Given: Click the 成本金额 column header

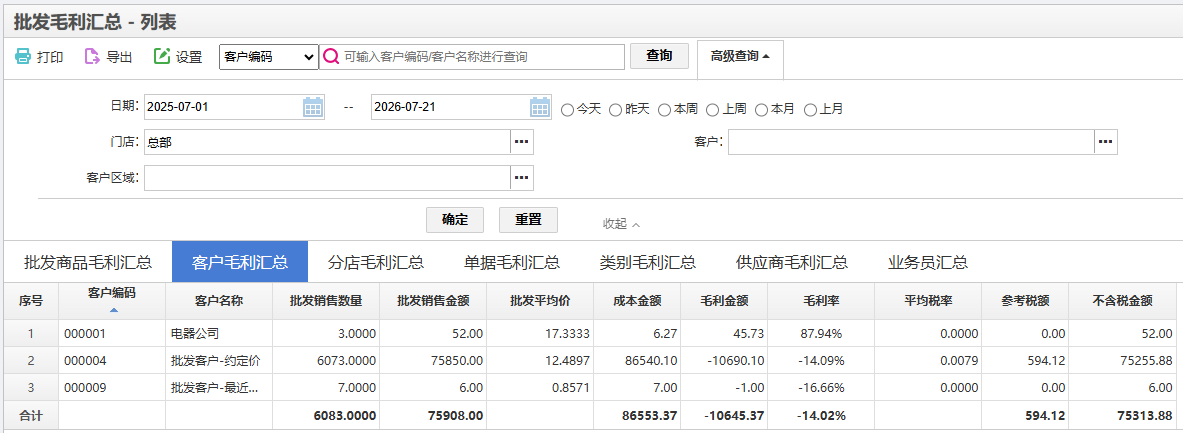Looking at the screenshot, I should pos(638,300).
